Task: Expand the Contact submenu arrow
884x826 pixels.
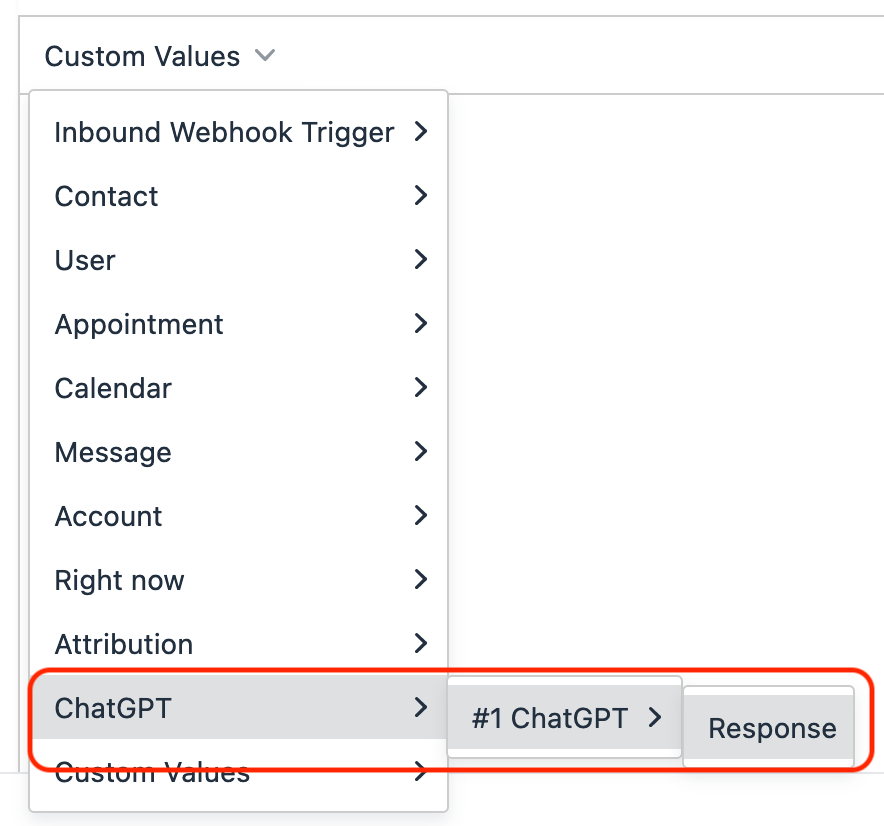Action: [421, 195]
